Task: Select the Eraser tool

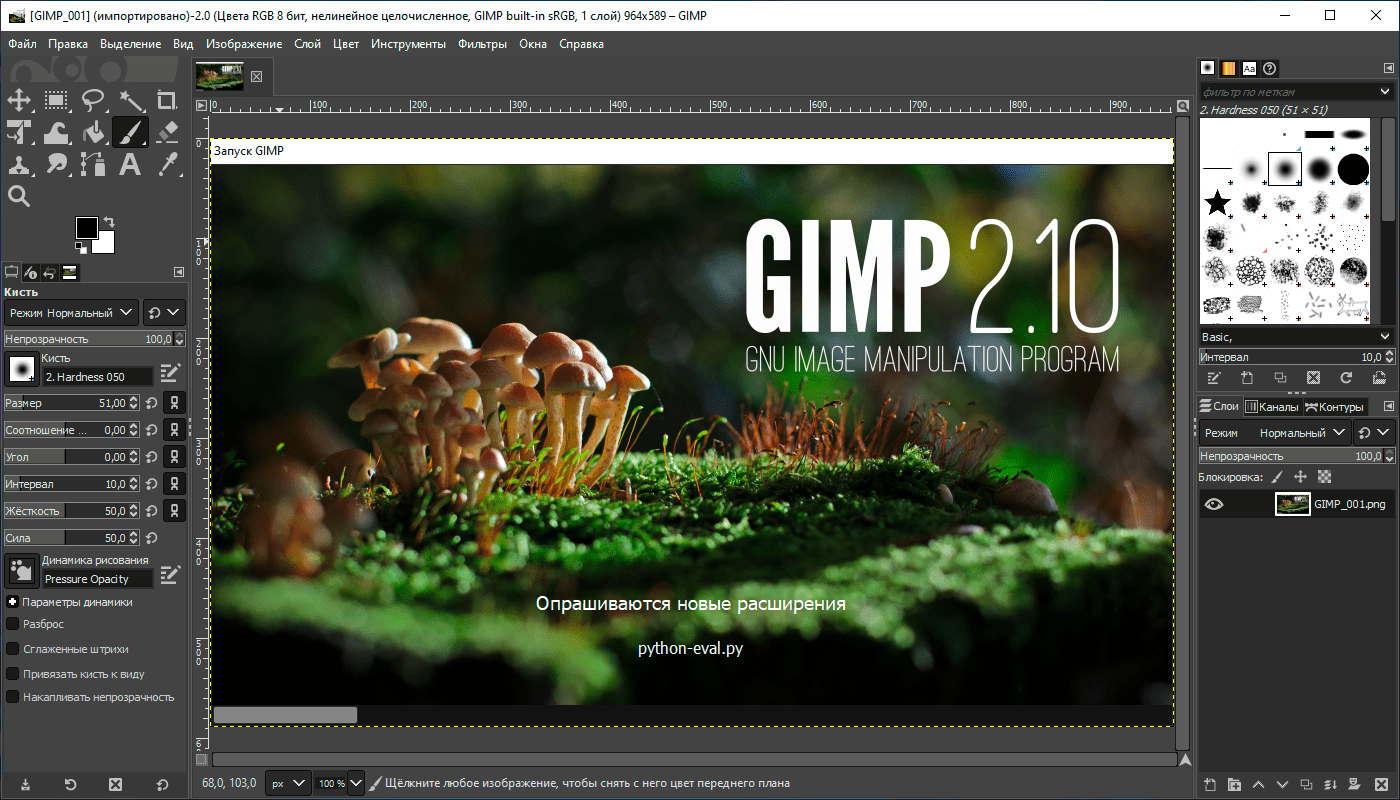Action: [x=167, y=132]
